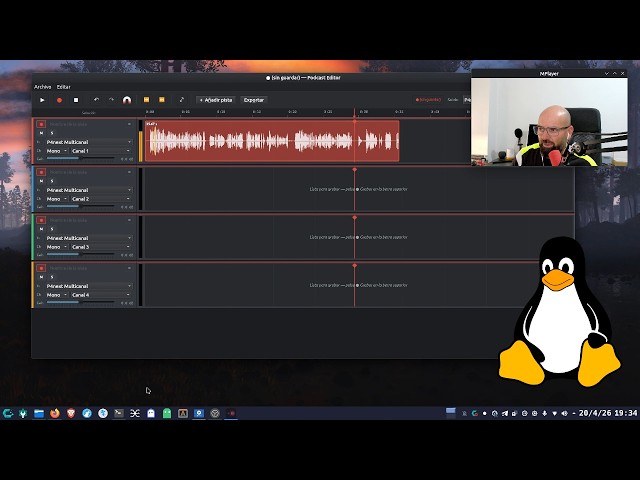This screenshot has width=640, height=480.
Task: Open the terminal from the taskbar
Action: (119, 413)
